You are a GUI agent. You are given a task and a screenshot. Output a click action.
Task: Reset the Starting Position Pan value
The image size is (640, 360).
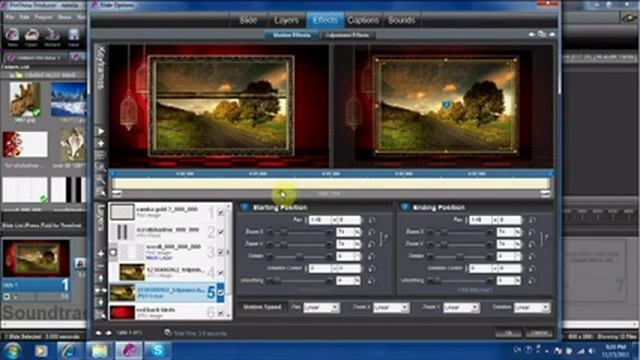pyautogui.click(x=371, y=220)
